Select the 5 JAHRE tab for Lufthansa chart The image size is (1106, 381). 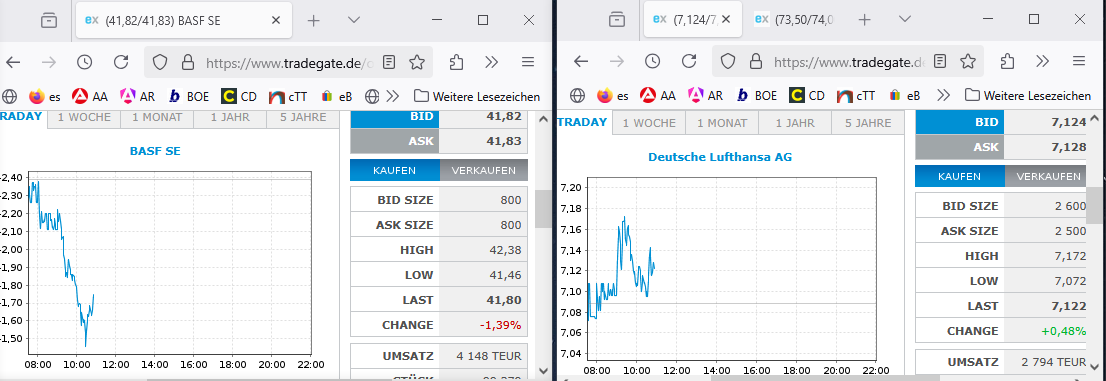tap(868, 123)
